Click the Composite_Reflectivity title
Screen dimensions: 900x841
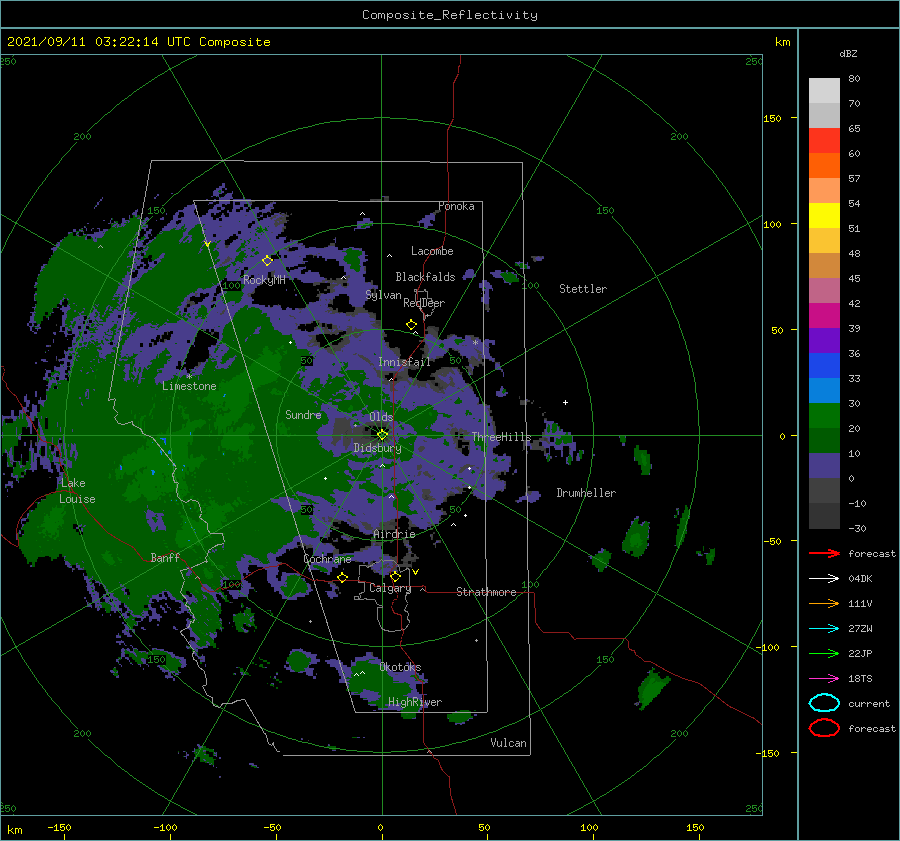pyautogui.click(x=449, y=15)
